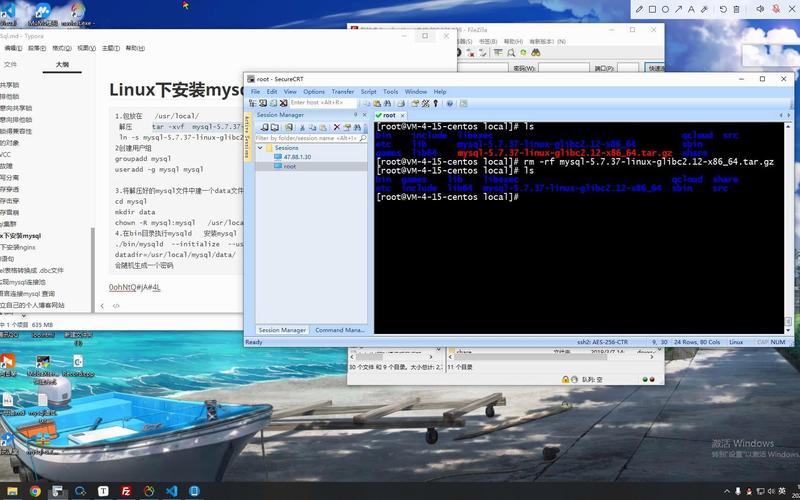Click the 0ohNtQ#jA#4L password text in Typora
The height and width of the screenshot is (500, 800).
[x=135, y=287]
